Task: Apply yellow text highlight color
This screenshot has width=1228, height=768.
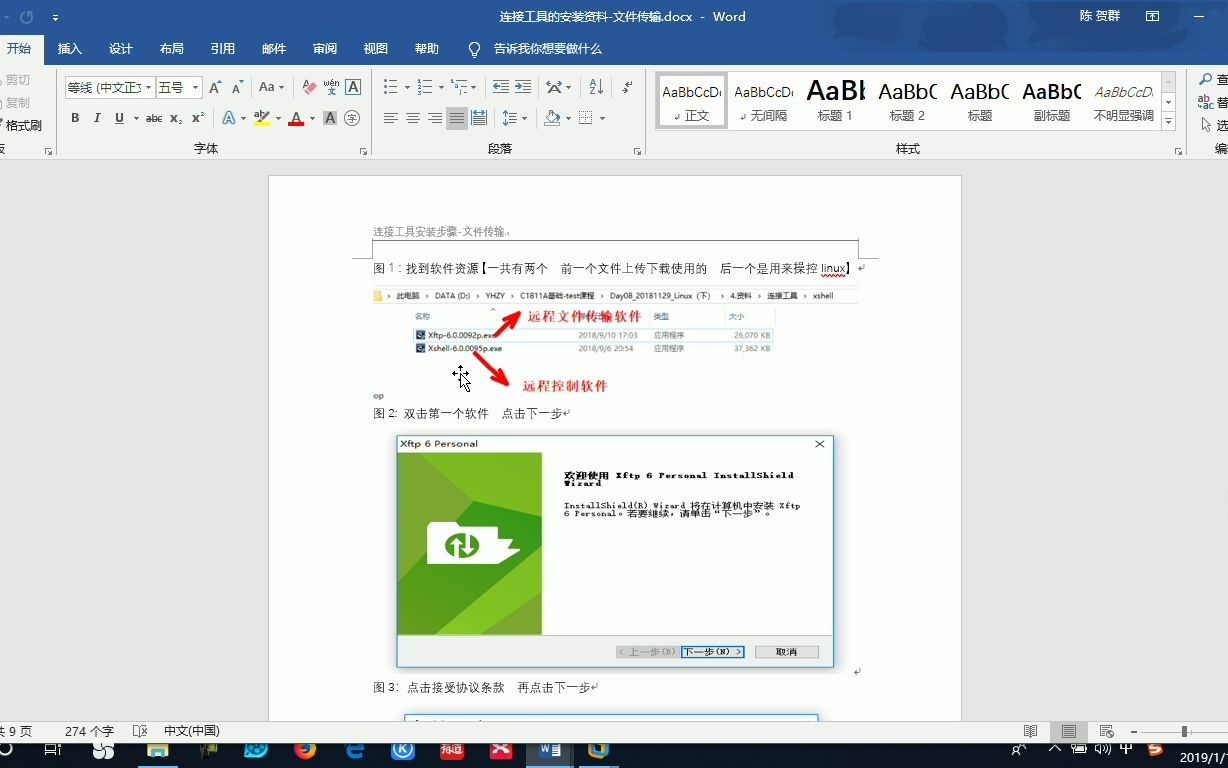Action: [x=262, y=118]
